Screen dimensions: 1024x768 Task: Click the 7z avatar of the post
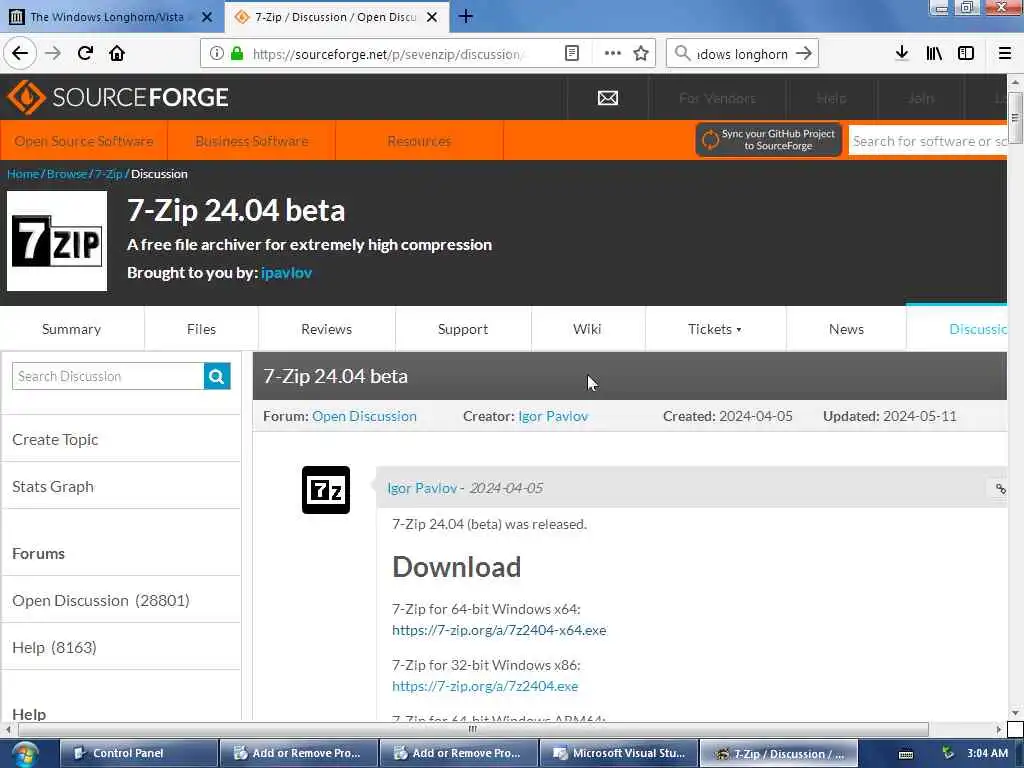pos(326,490)
